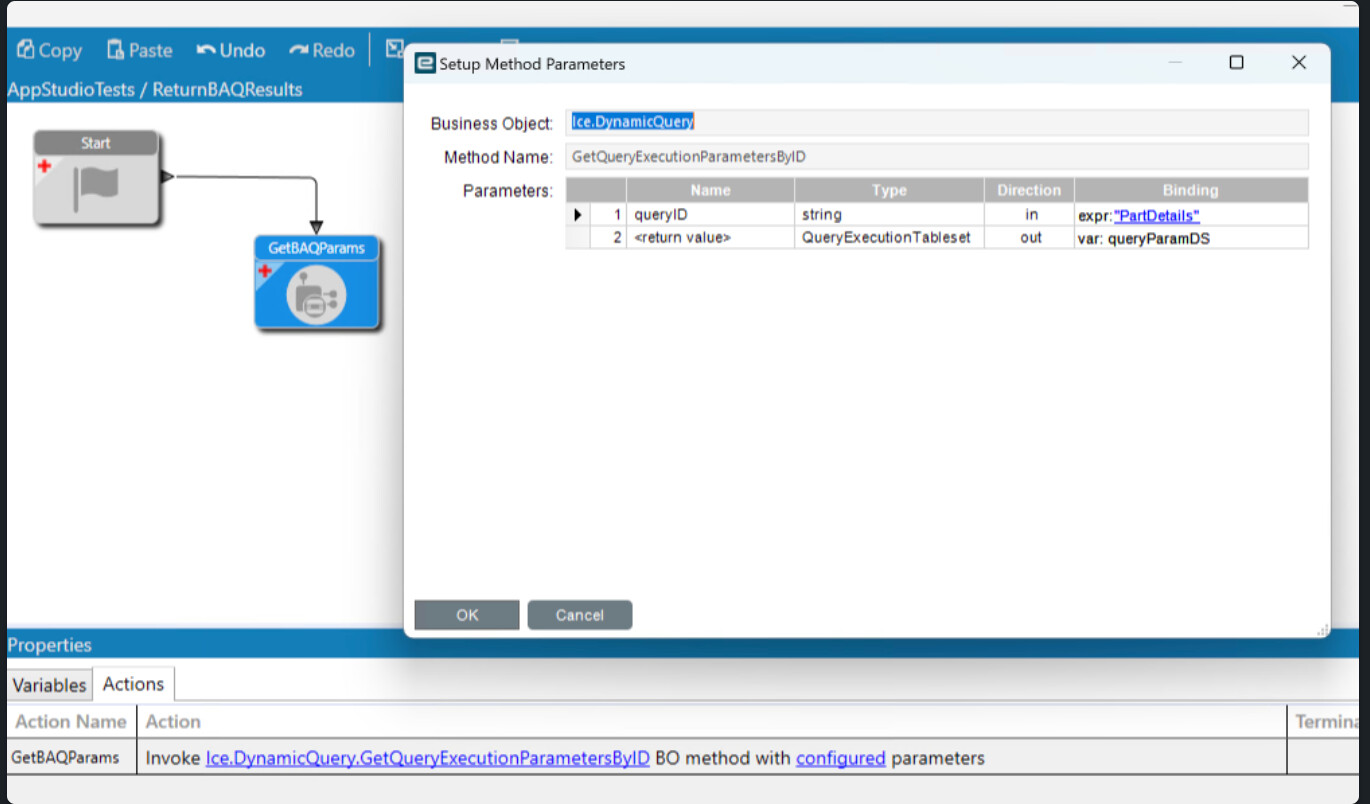Minimize the Setup Method Parameters dialog
This screenshot has width=1370, height=804.
[1174, 63]
